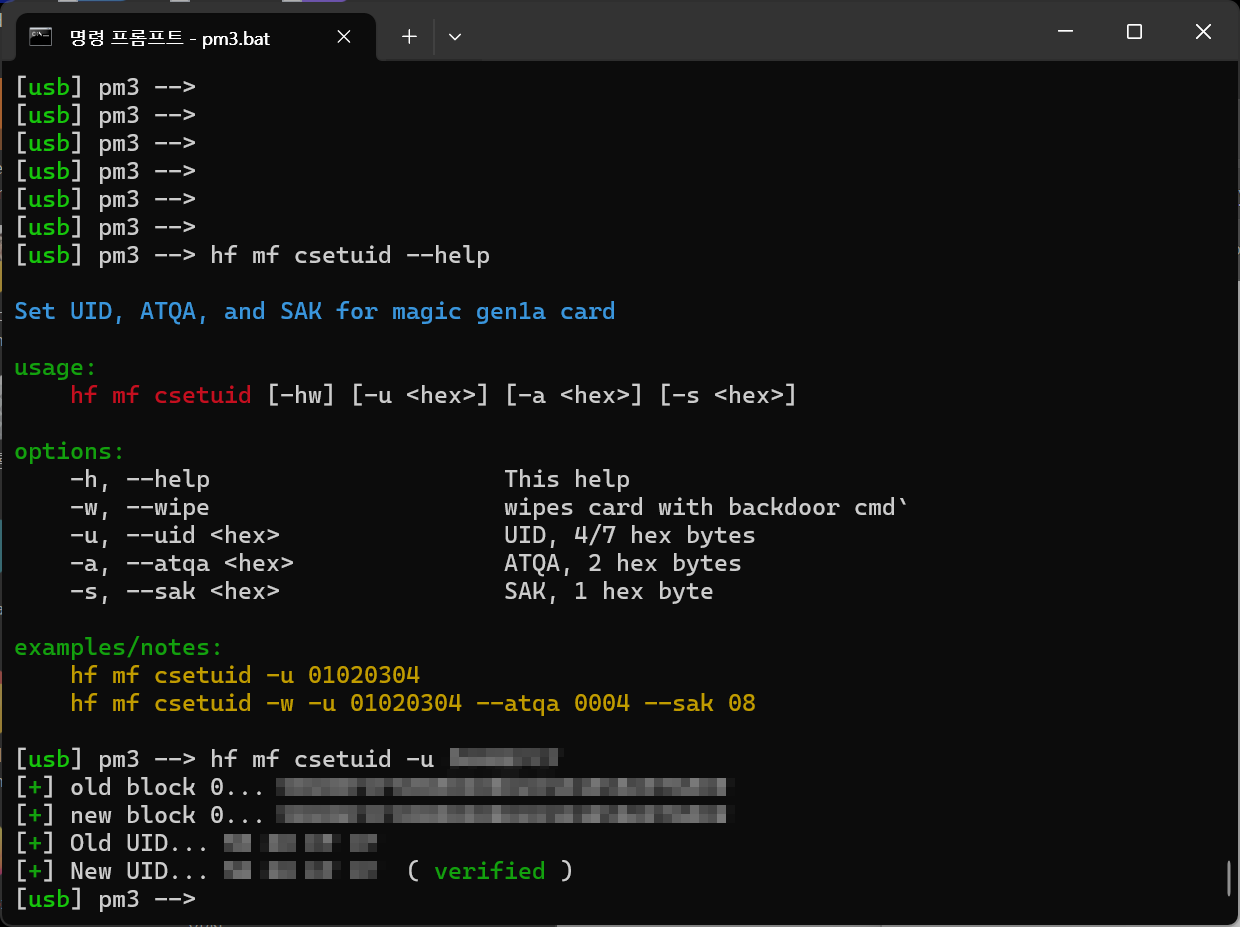Click the executed command 'hf mf csetuid -u'
Image resolution: width=1240 pixels, height=927 pixels.
pos(322,759)
